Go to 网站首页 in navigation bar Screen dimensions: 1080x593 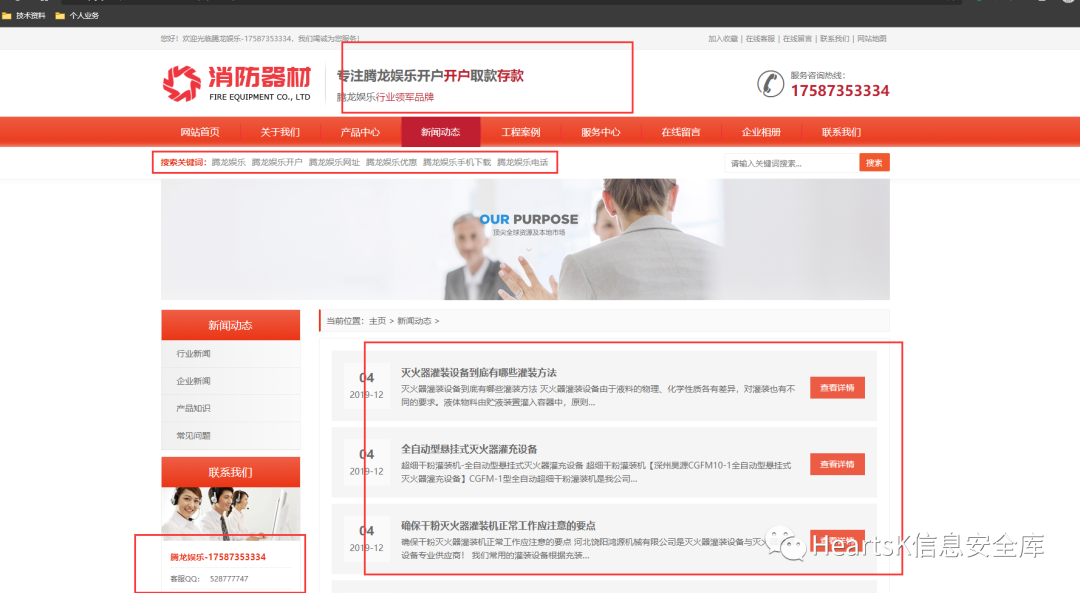tap(200, 132)
